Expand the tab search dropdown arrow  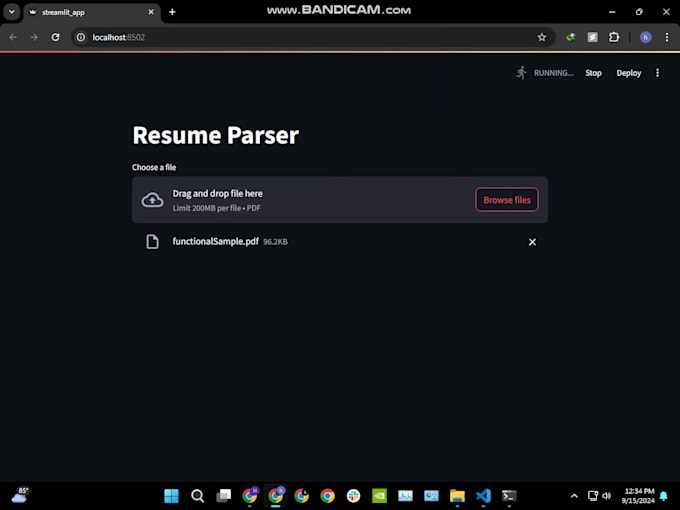click(10, 12)
